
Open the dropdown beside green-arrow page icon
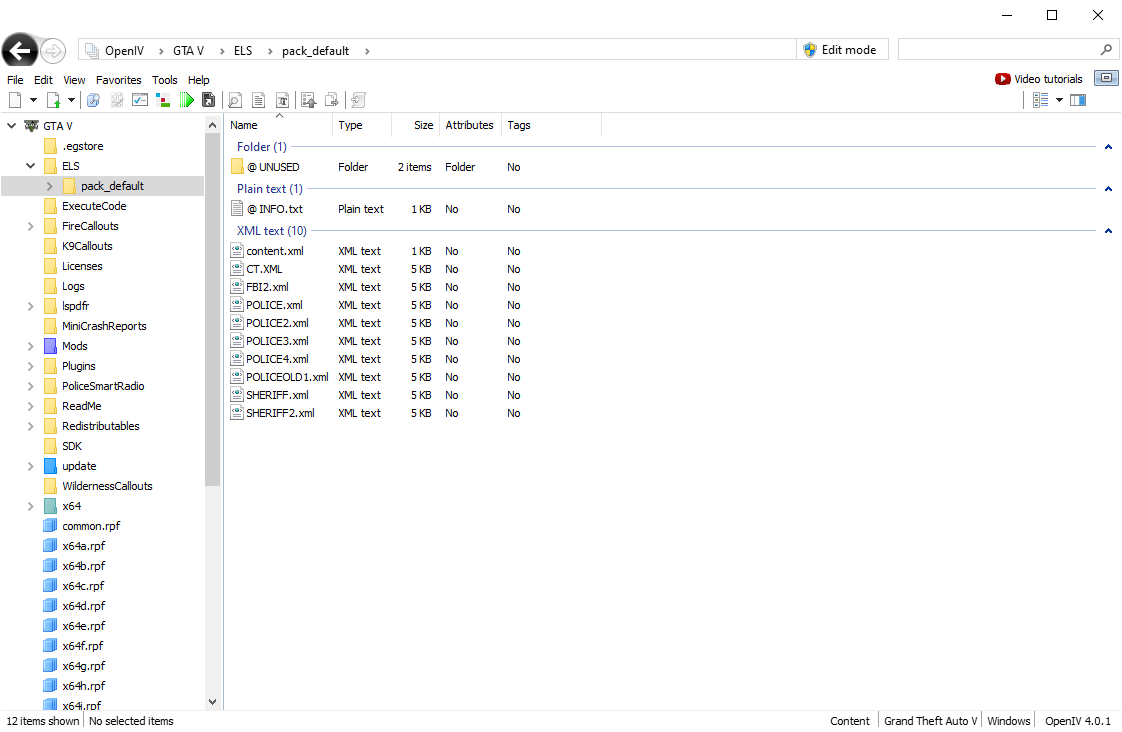click(72, 100)
